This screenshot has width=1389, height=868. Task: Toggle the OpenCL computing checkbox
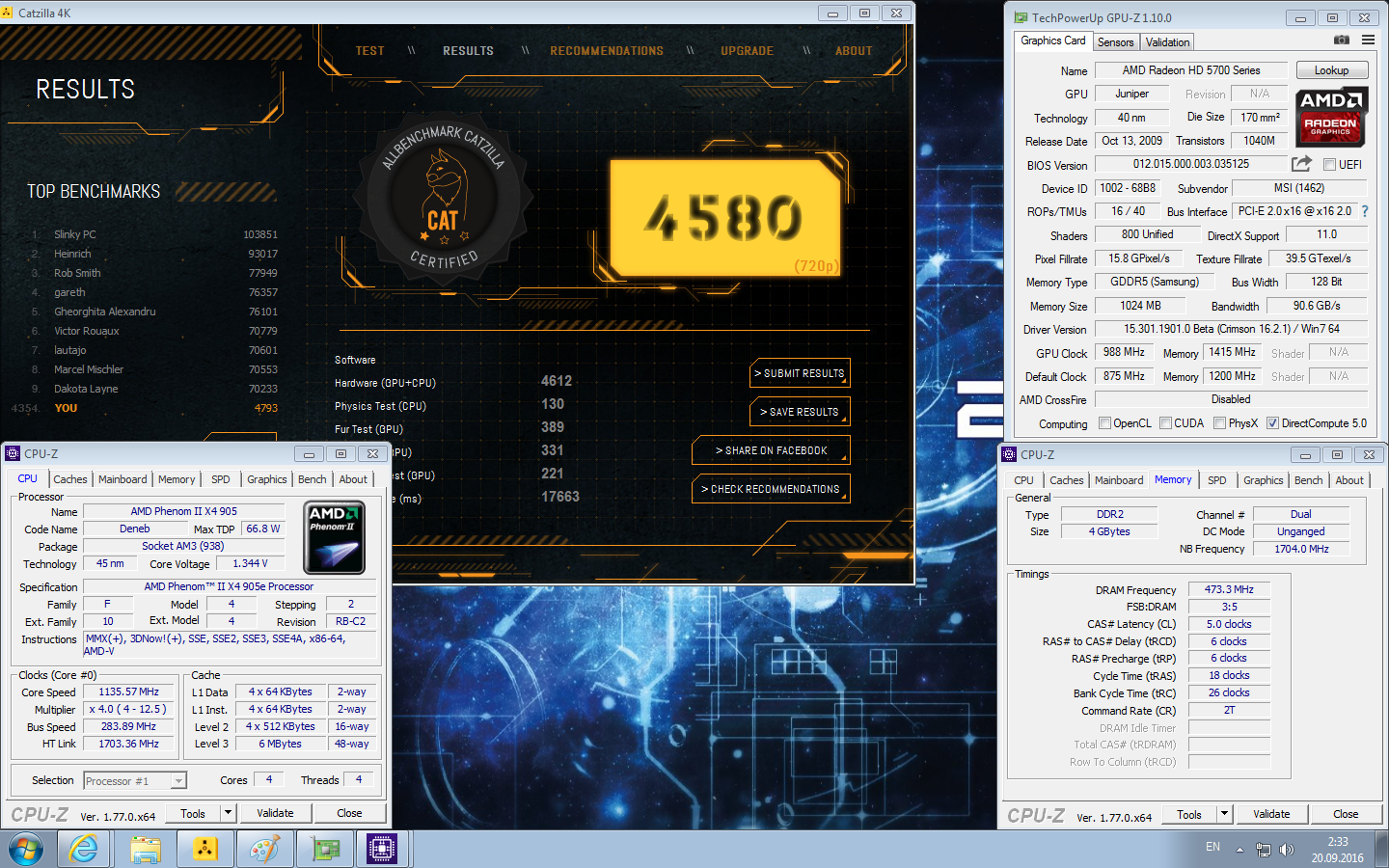[x=1105, y=423]
